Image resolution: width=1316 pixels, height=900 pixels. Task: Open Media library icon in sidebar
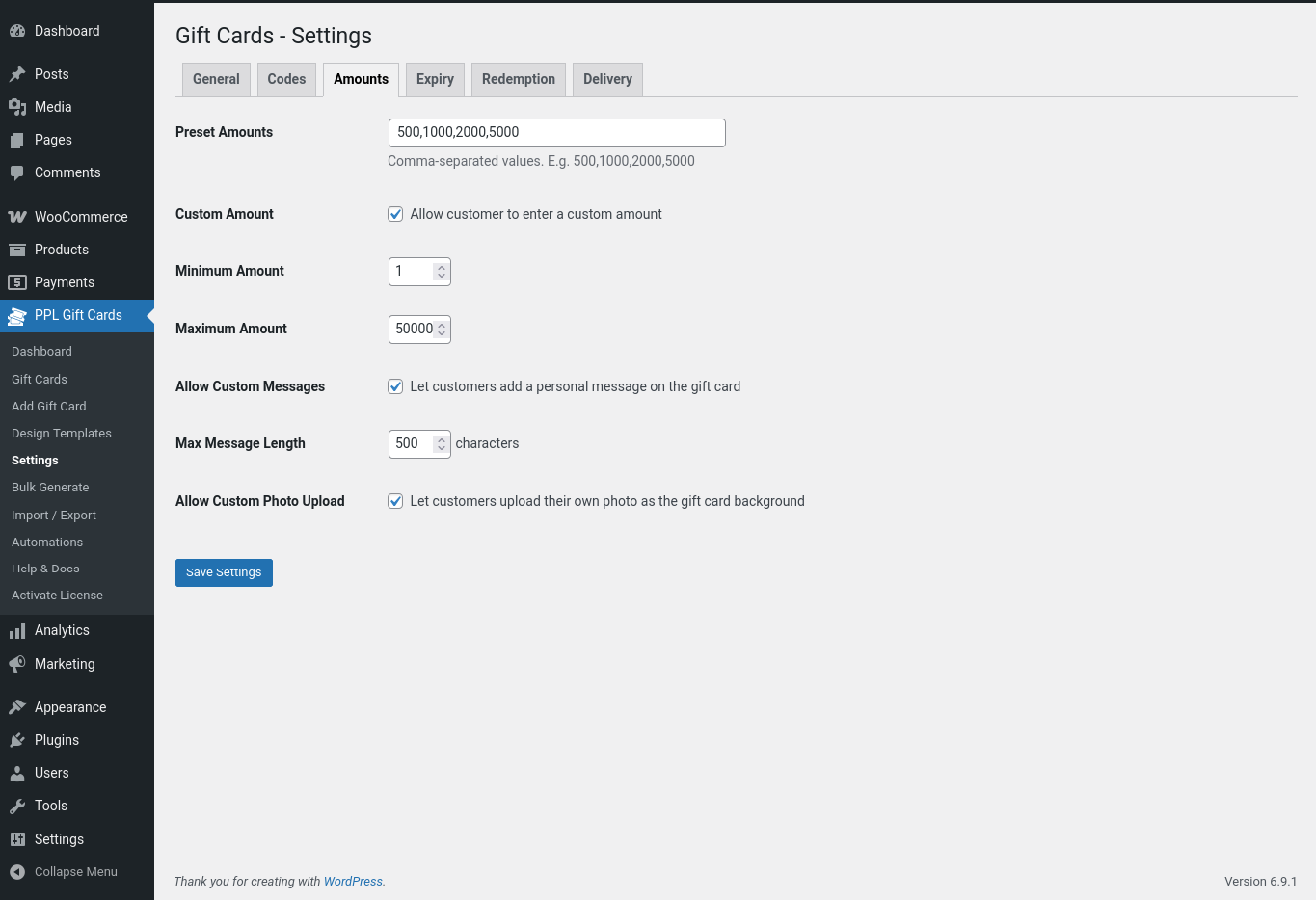(17, 107)
